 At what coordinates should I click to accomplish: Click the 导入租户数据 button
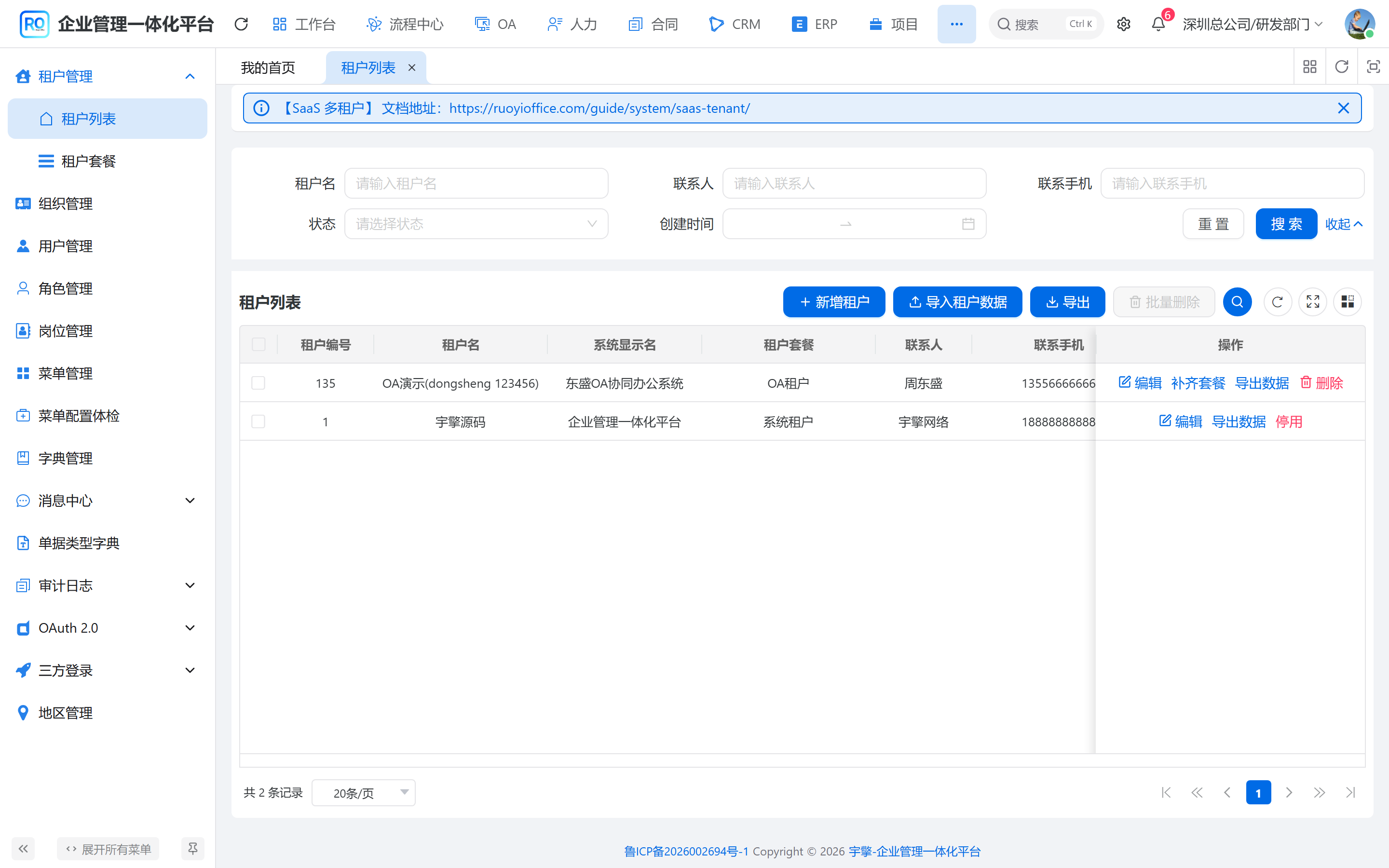[x=957, y=302]
